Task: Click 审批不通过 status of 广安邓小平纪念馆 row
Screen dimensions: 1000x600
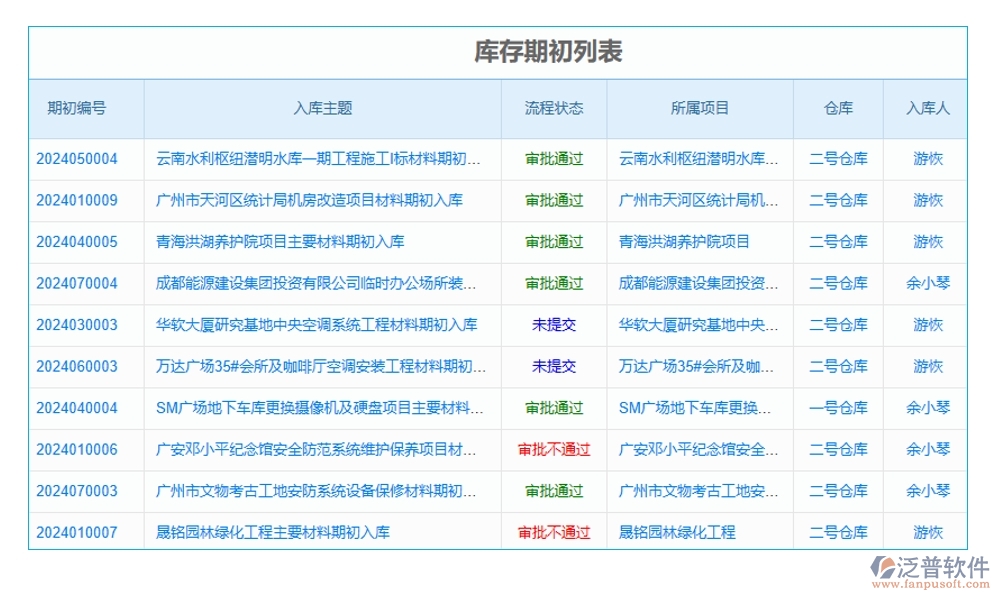Action: [553, 449]
